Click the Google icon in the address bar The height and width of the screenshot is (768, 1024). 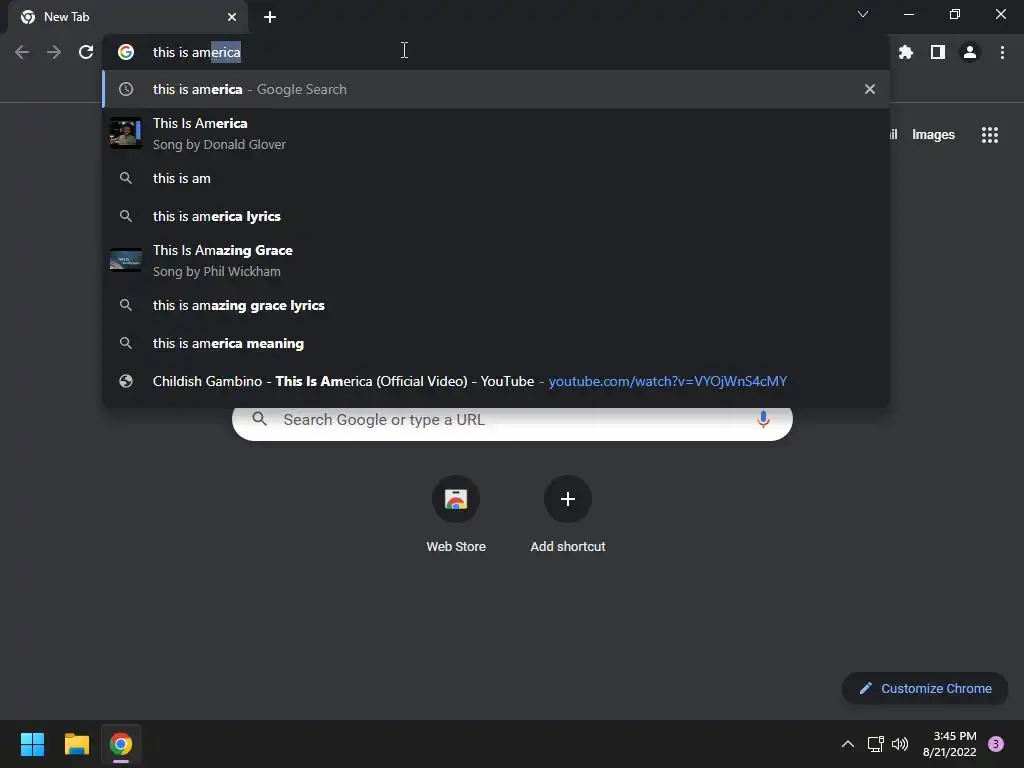click(126, 52)
